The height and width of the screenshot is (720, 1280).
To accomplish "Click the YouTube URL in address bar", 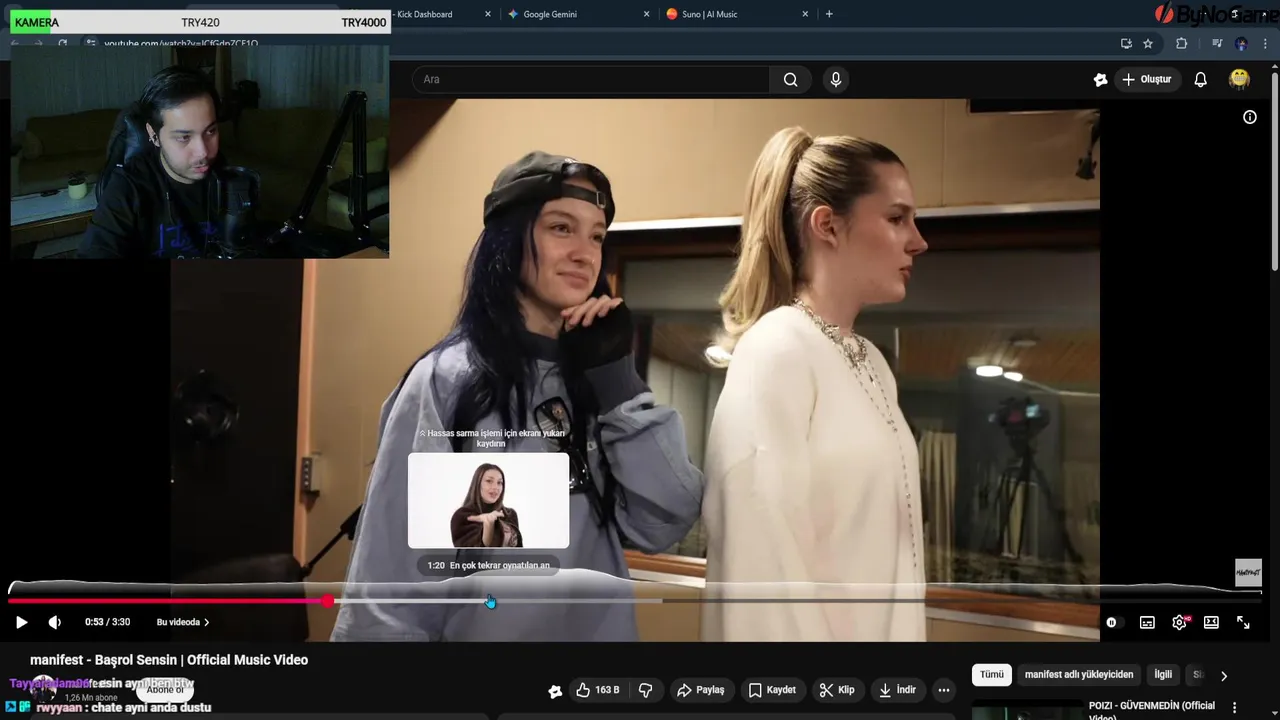I will tap(181, 44).
